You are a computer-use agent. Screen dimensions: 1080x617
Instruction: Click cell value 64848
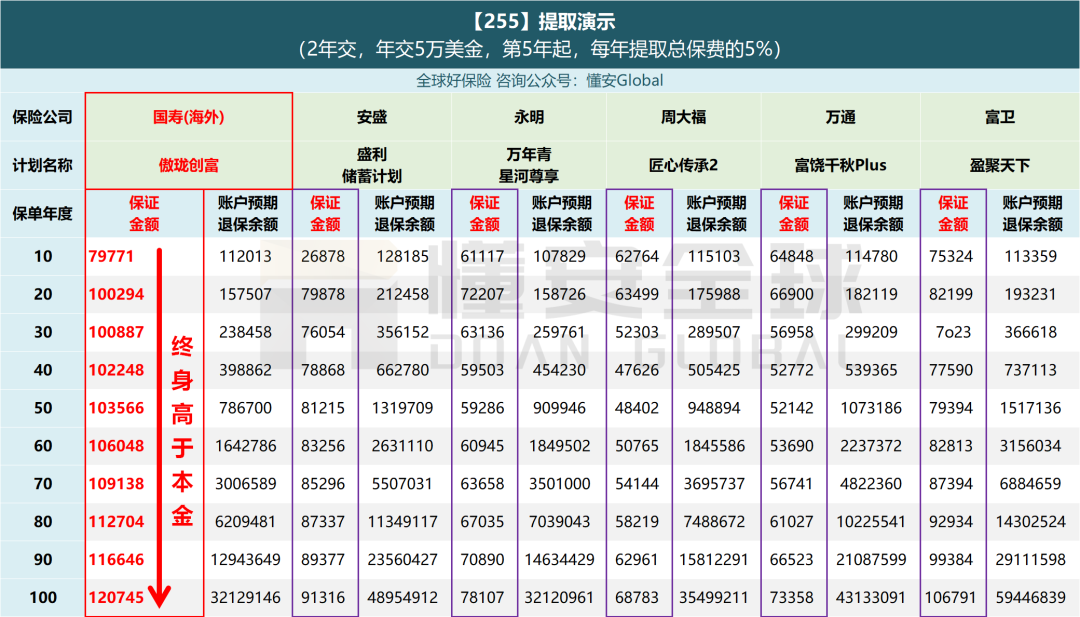click(x=792, y=257)
